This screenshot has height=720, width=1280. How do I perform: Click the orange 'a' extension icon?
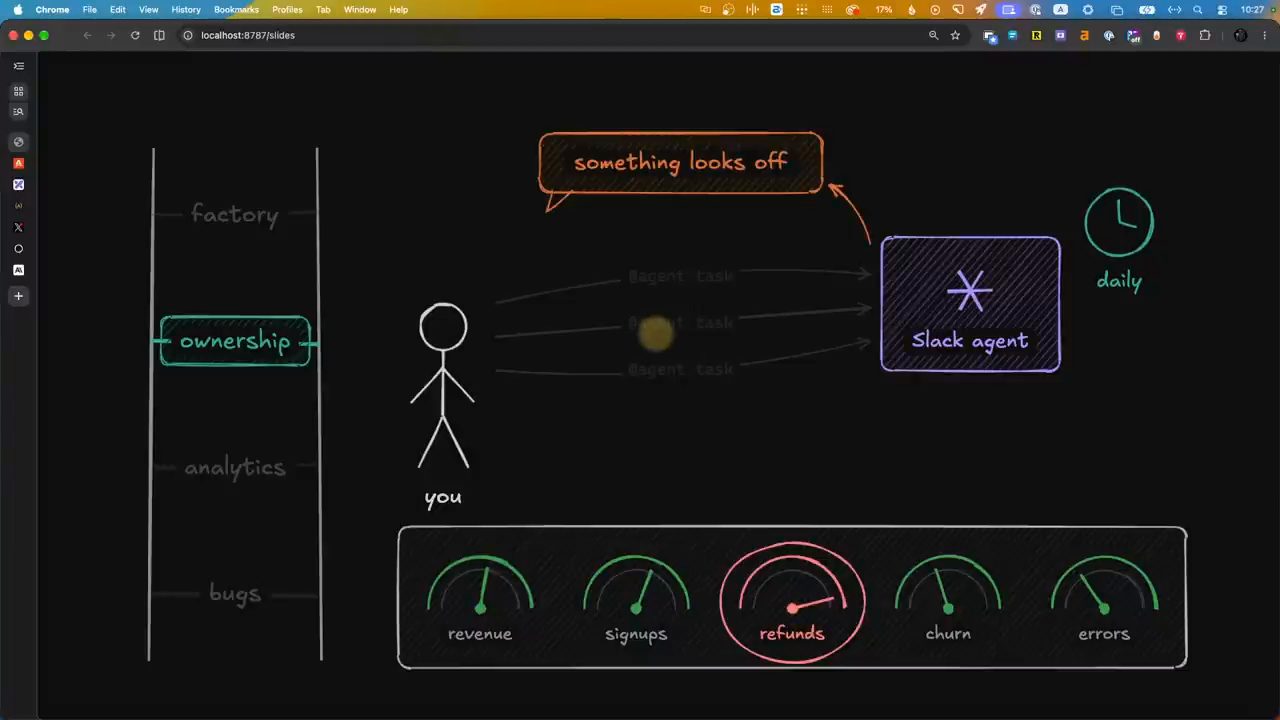click(x=1084, y=35)
